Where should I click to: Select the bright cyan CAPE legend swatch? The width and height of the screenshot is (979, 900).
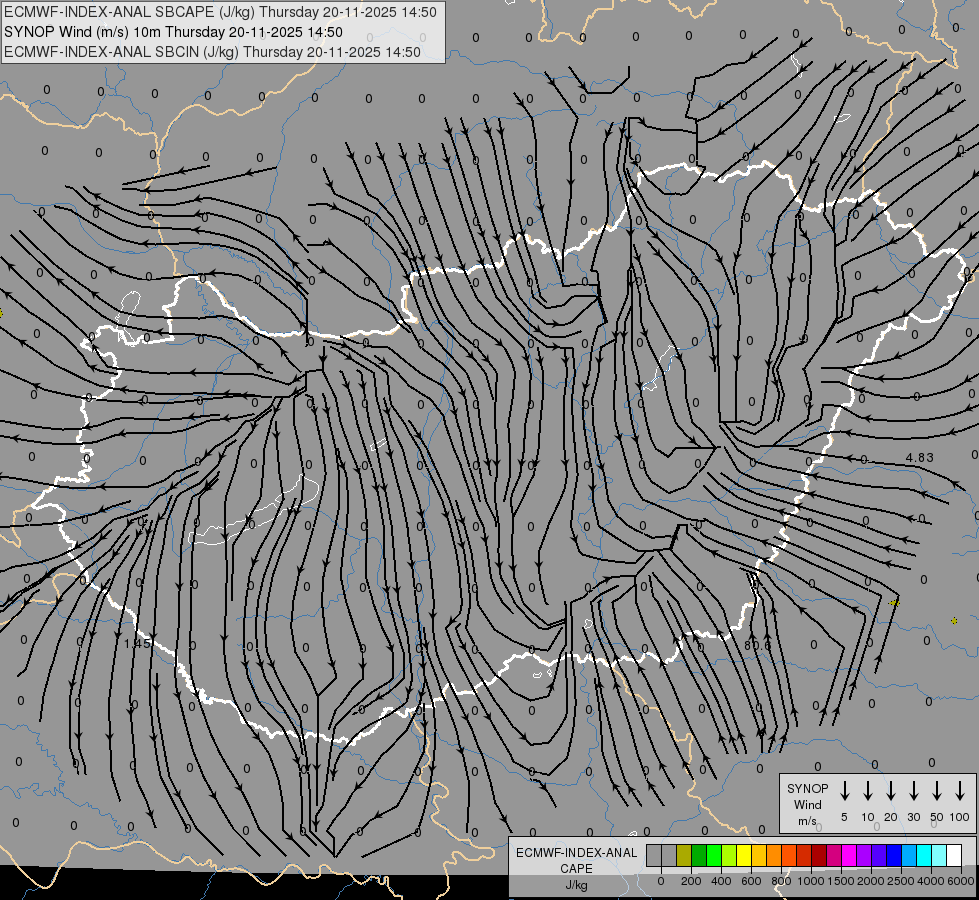click(924, 855)
